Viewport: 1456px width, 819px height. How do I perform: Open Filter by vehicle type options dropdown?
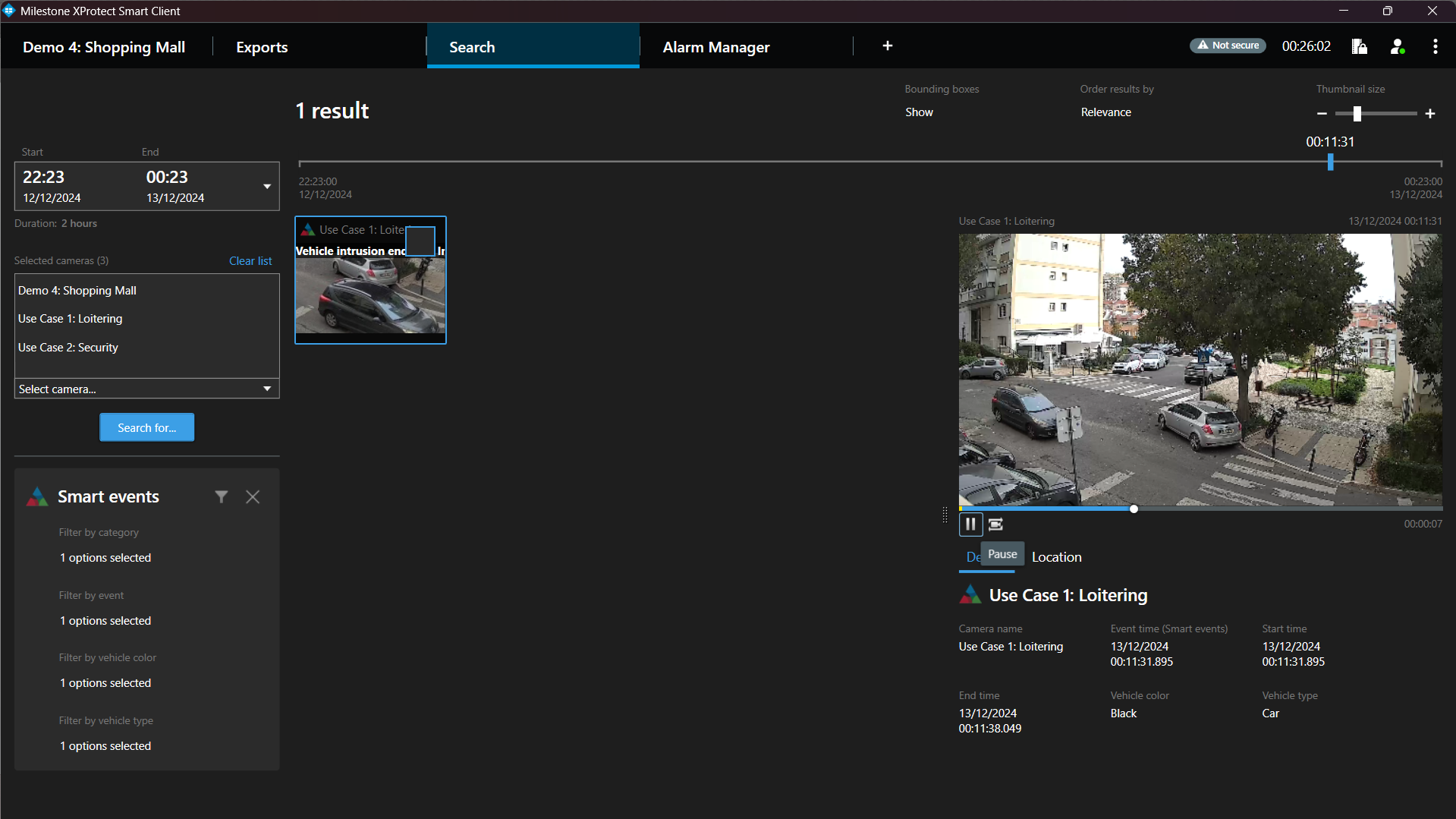tap(105, 746)
